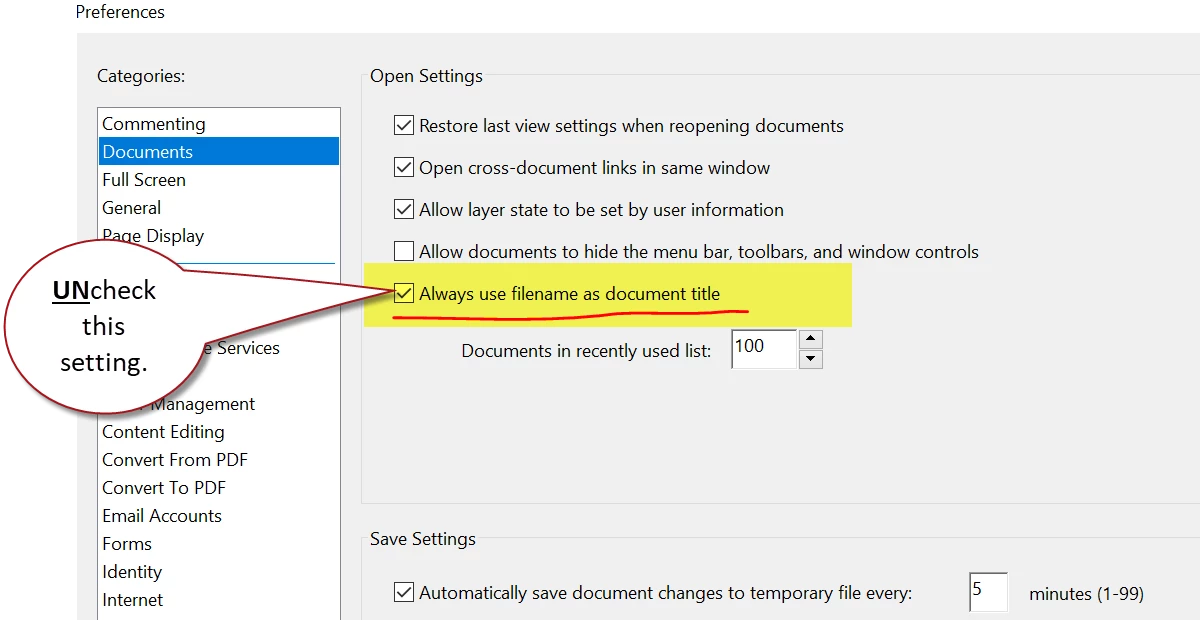
Task: Select Content Editing category
Action: coord(219,432)
